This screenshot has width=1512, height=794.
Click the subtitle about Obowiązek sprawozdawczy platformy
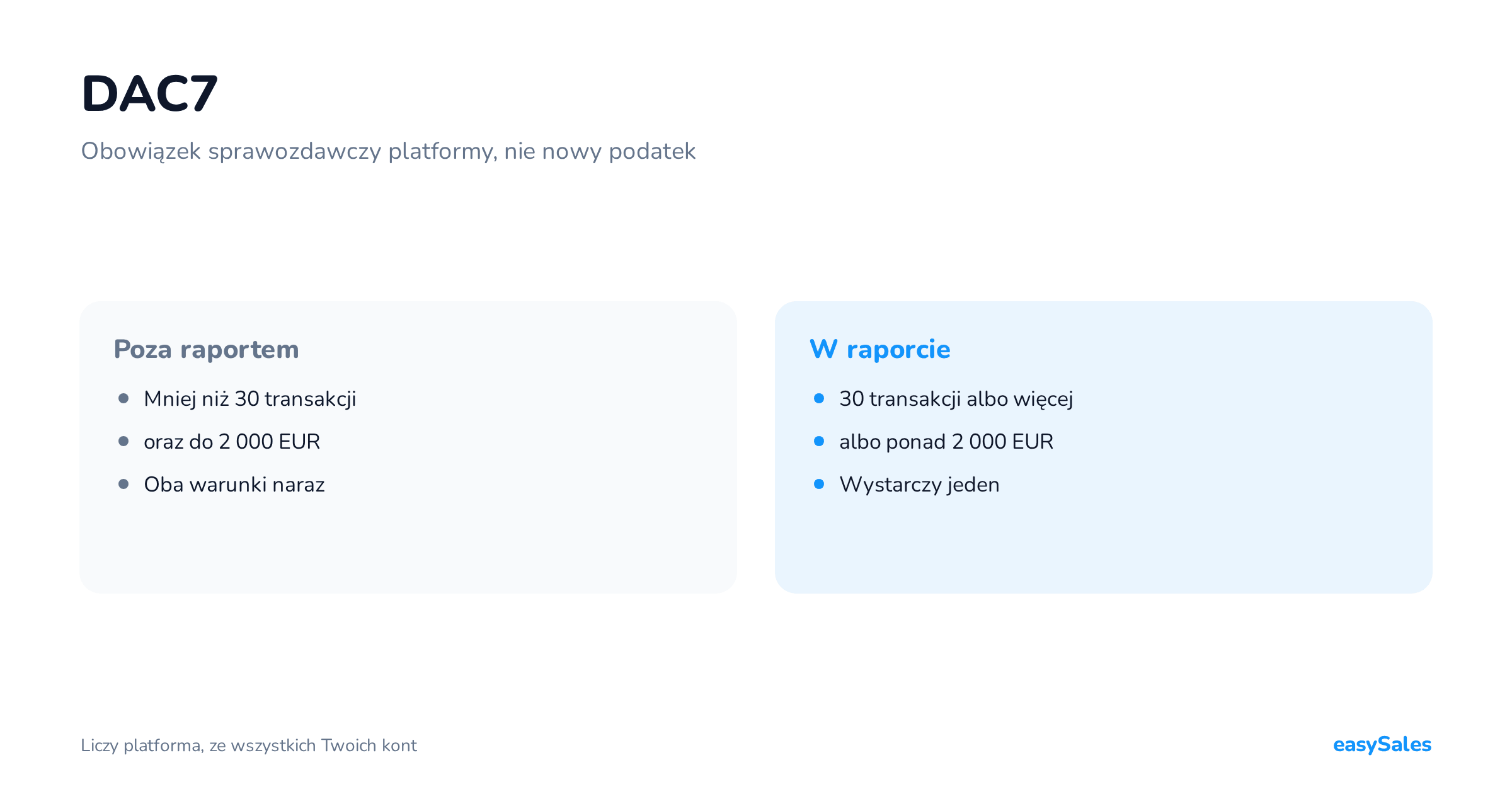388,151
